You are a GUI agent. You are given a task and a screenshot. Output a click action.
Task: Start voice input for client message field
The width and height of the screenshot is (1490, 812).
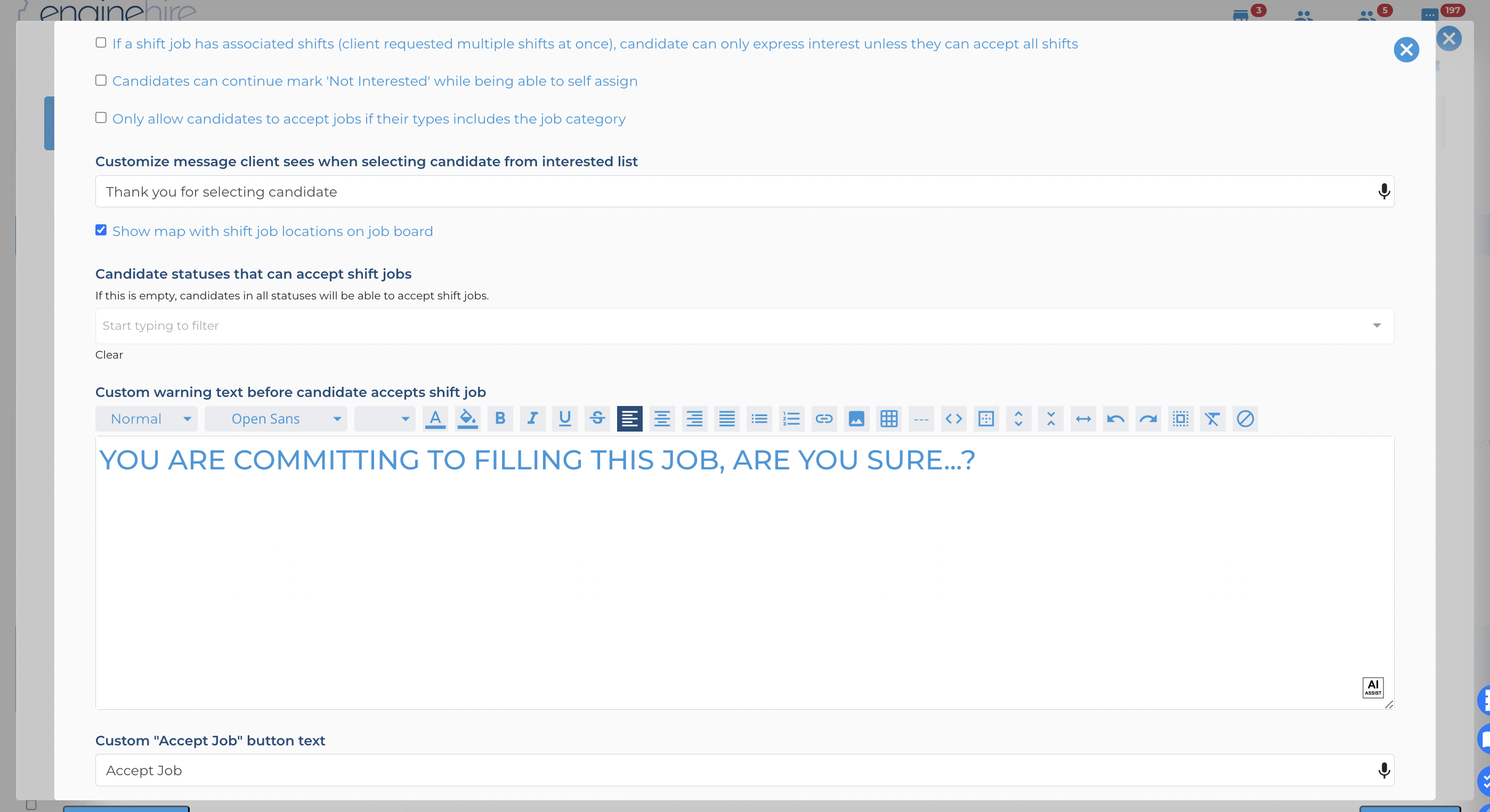(1383, 191)
